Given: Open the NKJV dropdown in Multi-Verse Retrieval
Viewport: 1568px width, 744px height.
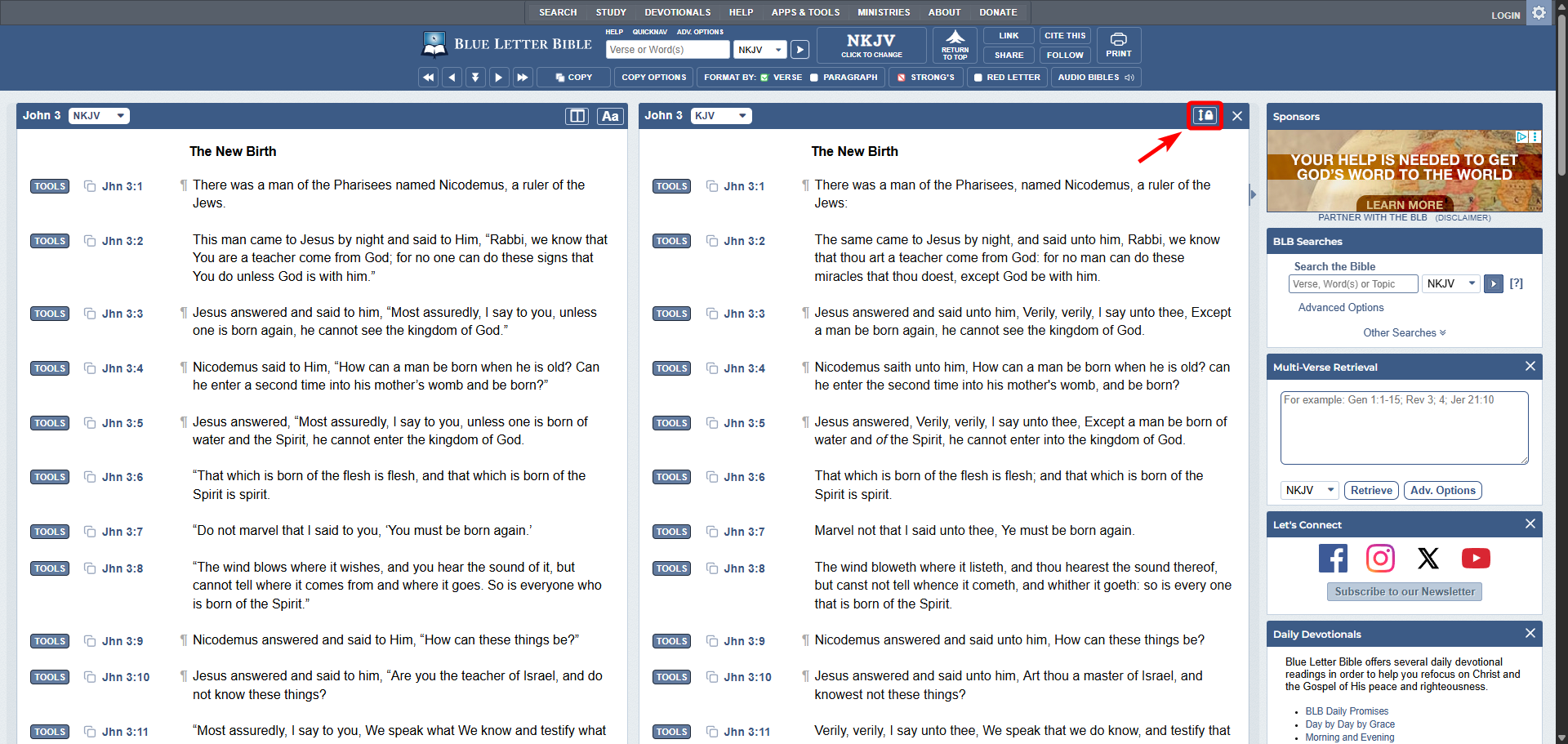Looking at the screenshot, I should coord(1309,490).
